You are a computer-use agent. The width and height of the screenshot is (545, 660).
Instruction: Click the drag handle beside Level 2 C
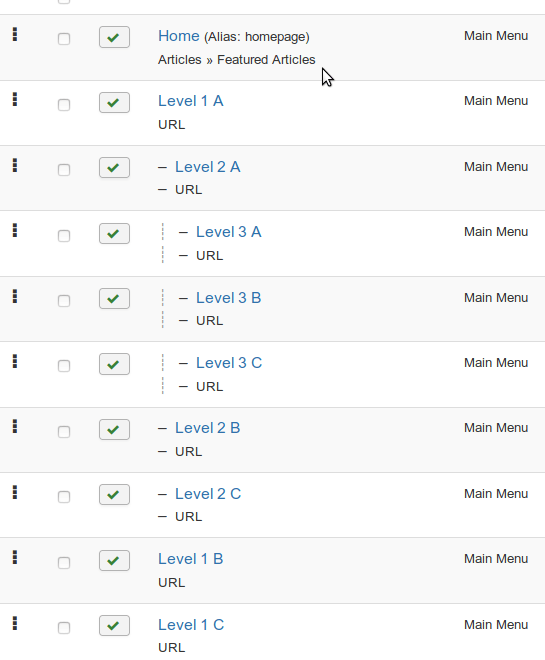point(15,492)
